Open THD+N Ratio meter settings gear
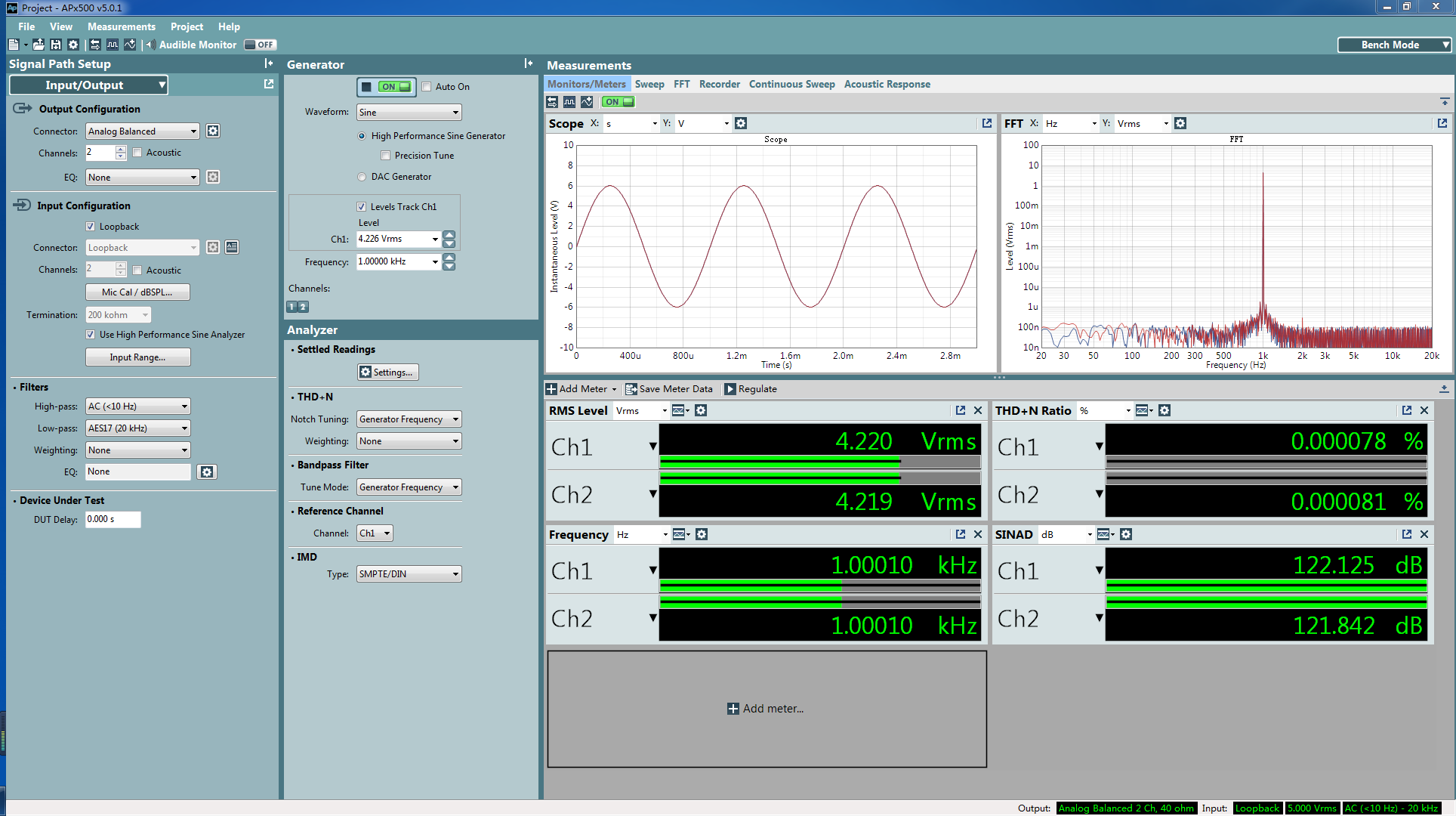 coord(1164,410)
